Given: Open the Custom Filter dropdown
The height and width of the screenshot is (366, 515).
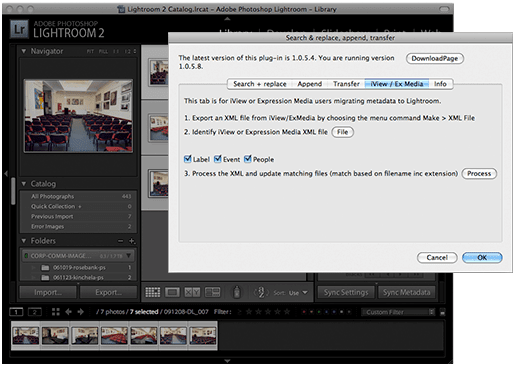Looking at the screenshot, I should pos(398,312).
